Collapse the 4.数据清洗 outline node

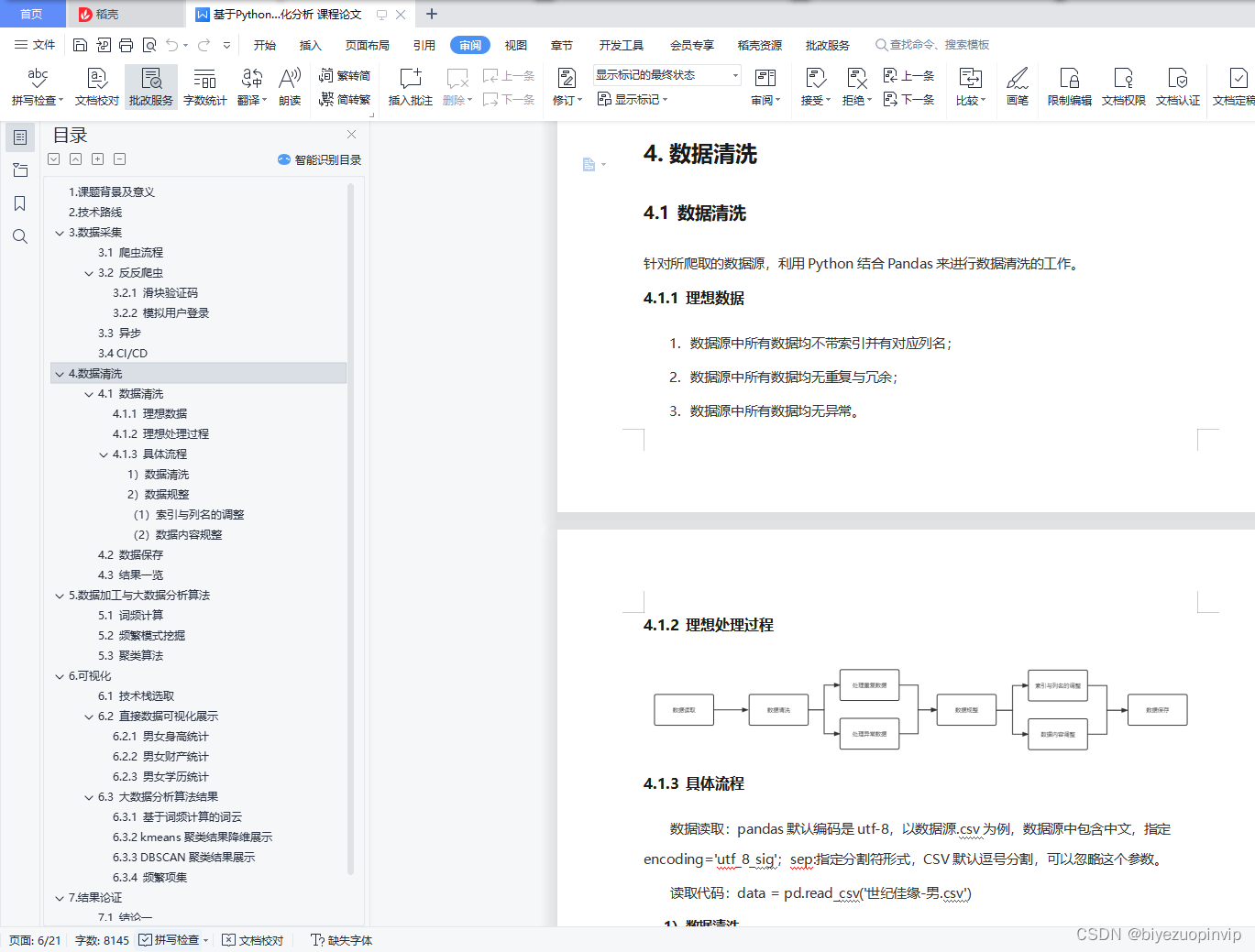coord(60,374)
